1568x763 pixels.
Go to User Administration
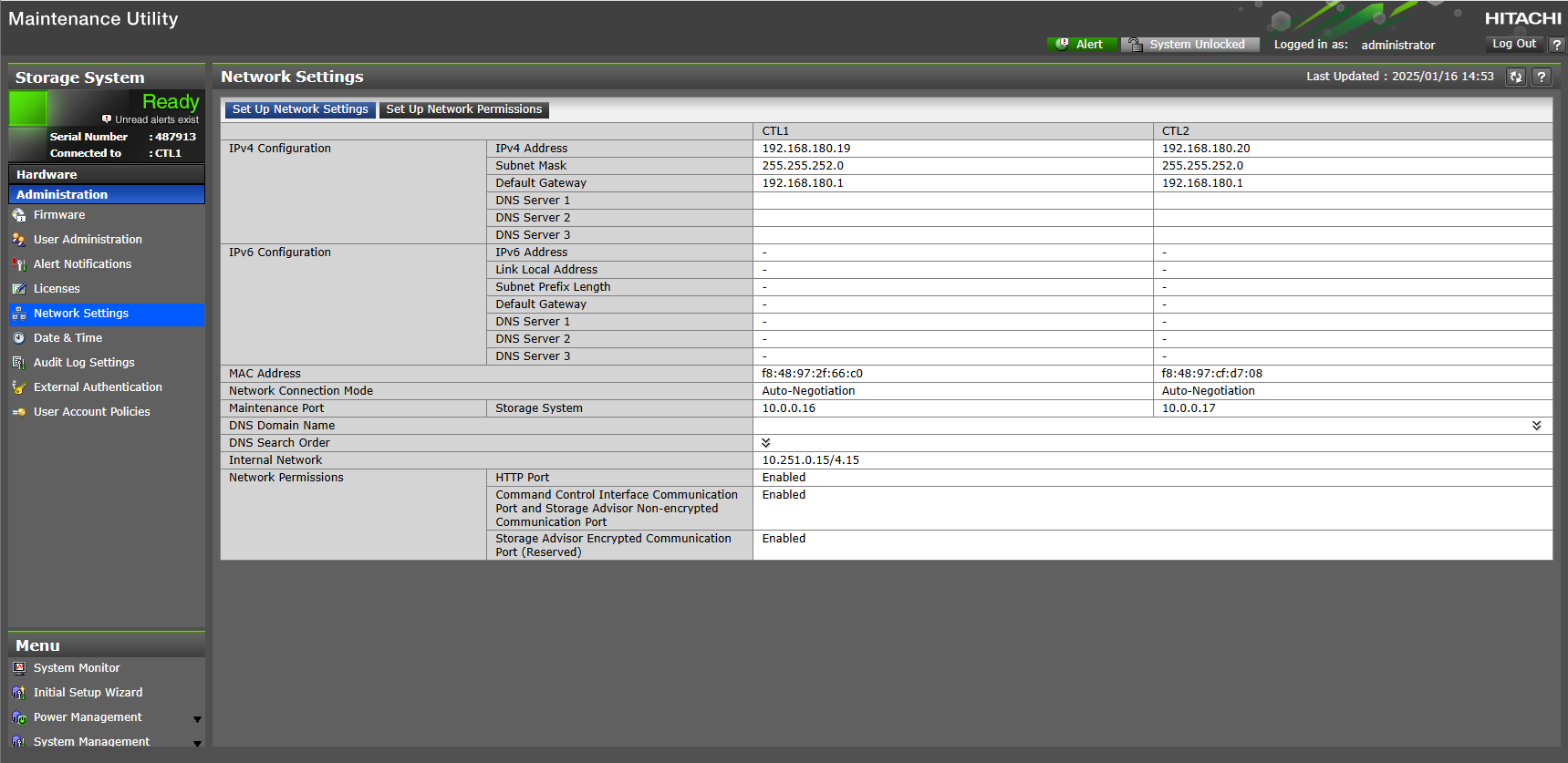point(88,240)
